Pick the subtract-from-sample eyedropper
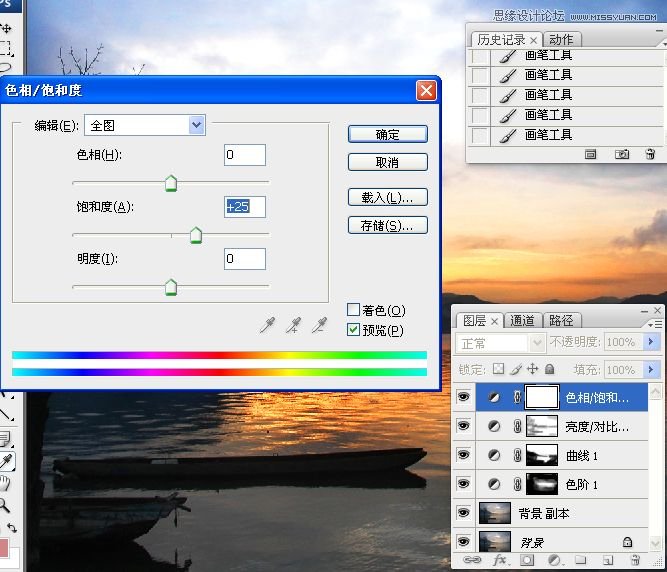This screenshot has width=667, height=572. coord(320,325)
